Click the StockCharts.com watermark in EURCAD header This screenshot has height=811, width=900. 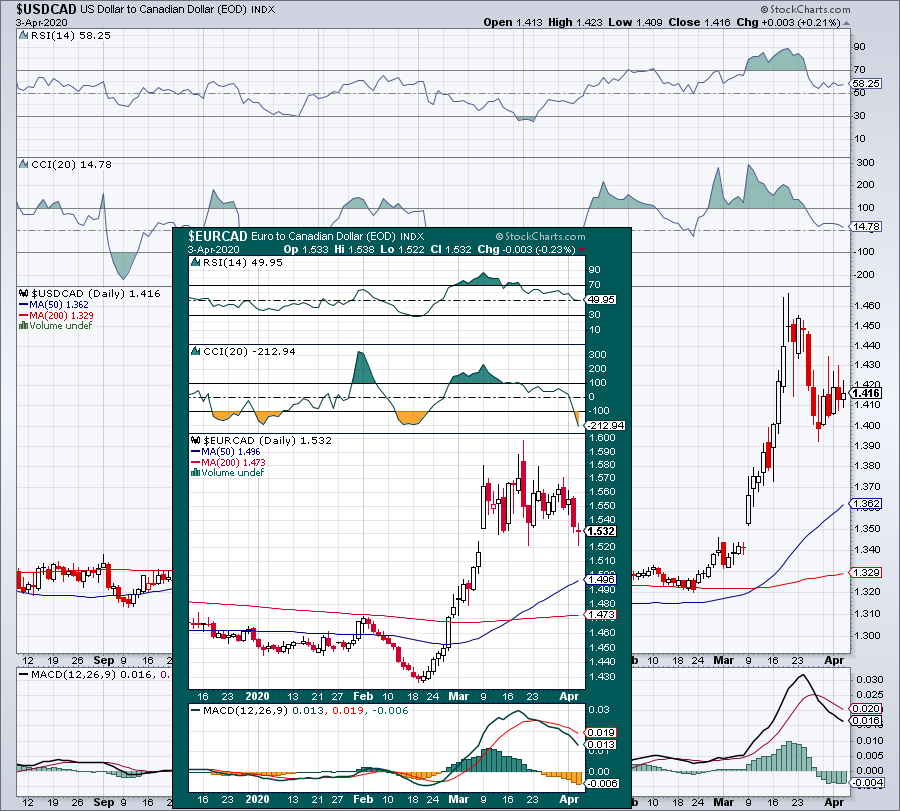tap(541, 236)
